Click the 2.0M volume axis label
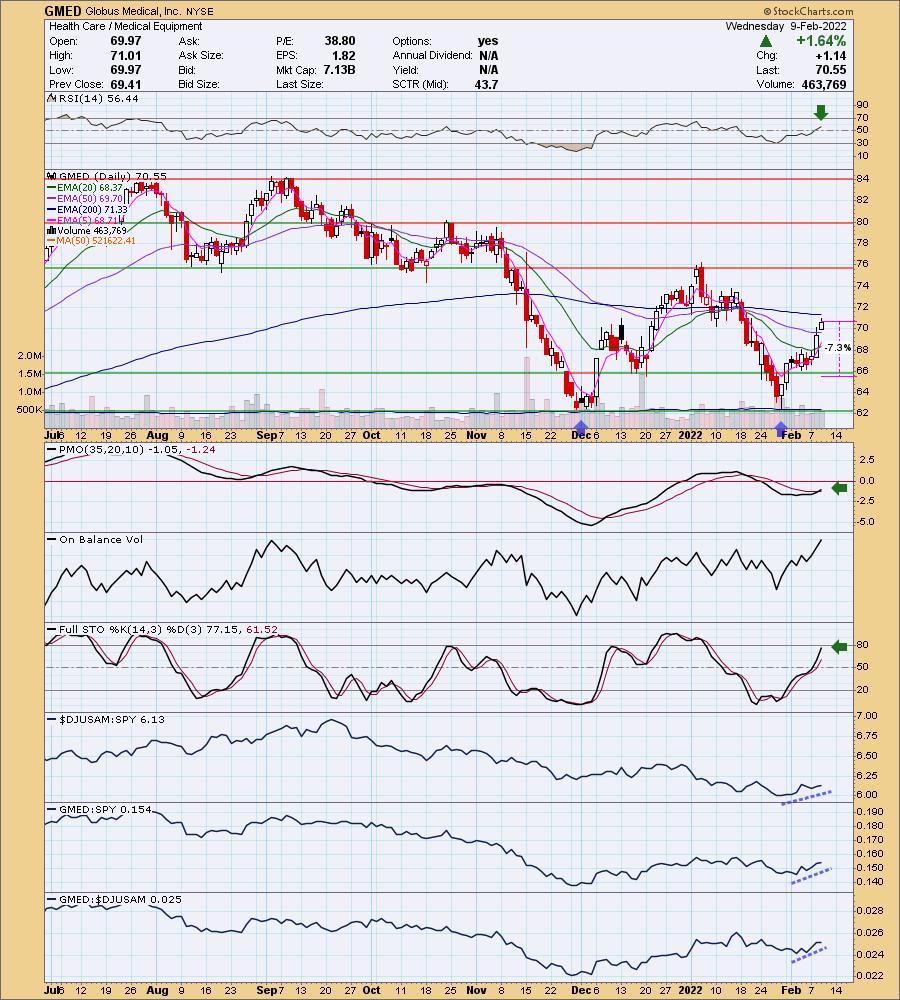Screen dimensions: 900x1000 point(30,356)
